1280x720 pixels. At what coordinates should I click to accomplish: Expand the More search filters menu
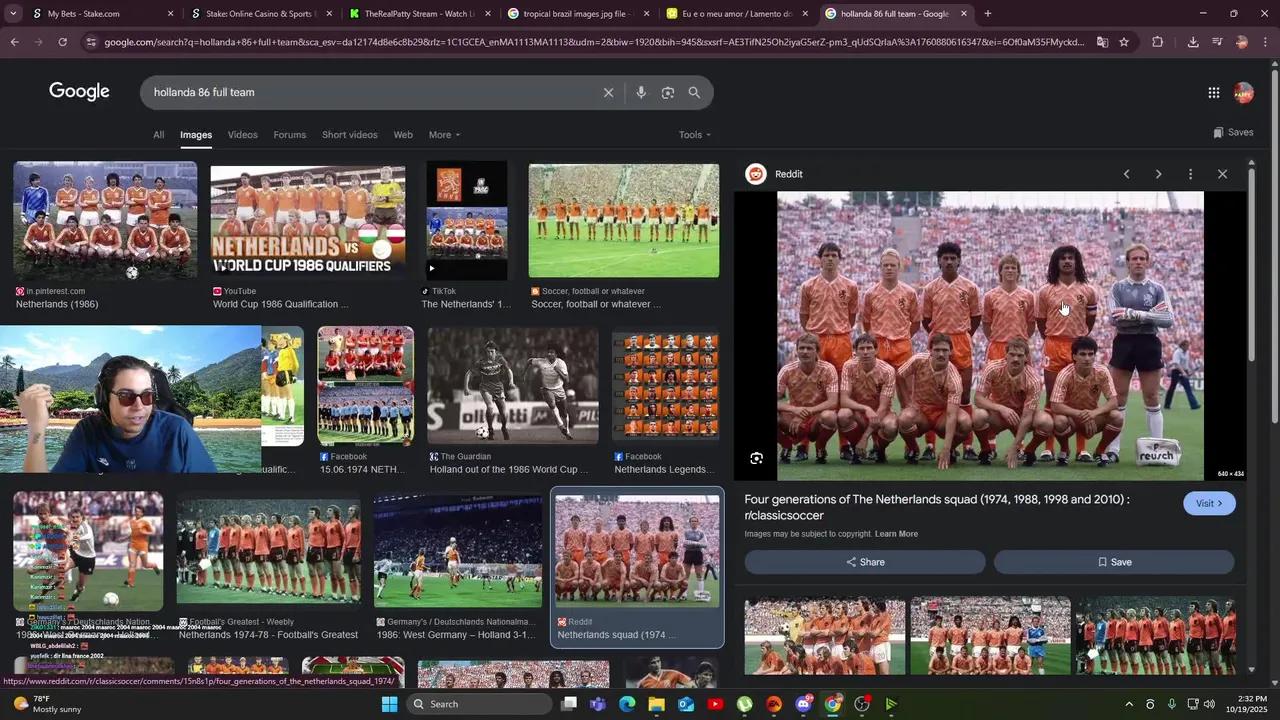(444, 135)
